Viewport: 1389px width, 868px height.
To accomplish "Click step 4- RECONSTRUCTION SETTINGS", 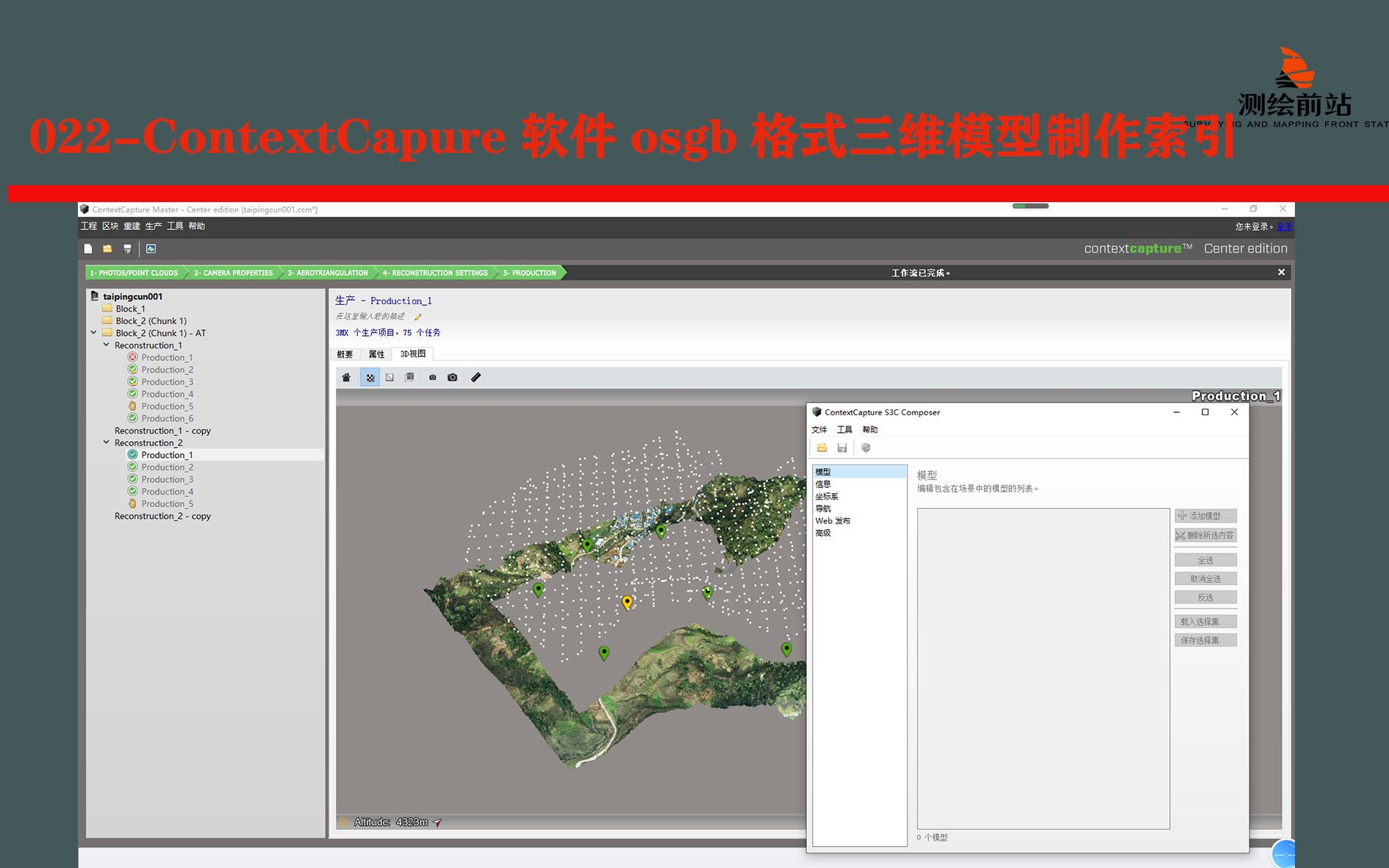I will [435, 273].
